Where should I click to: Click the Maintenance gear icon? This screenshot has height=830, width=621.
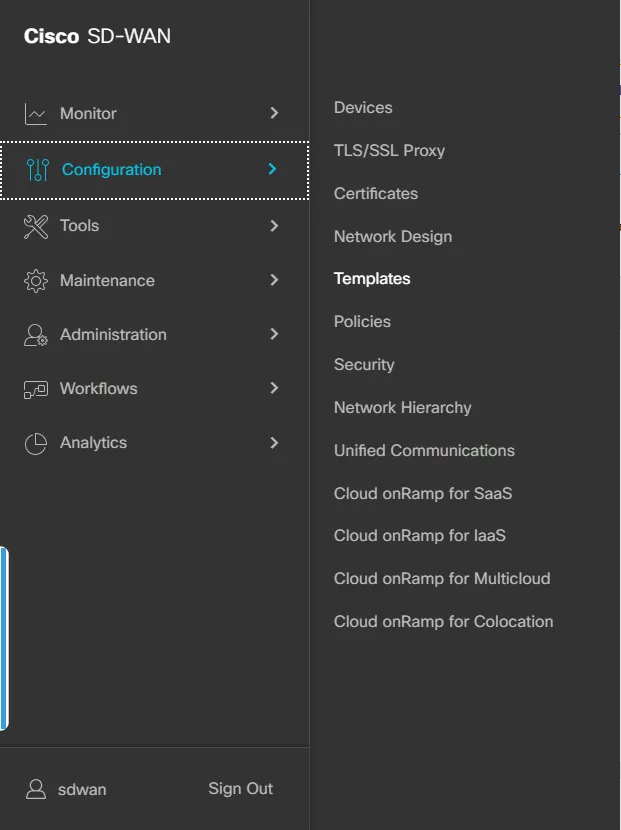(x=38, y=280)
